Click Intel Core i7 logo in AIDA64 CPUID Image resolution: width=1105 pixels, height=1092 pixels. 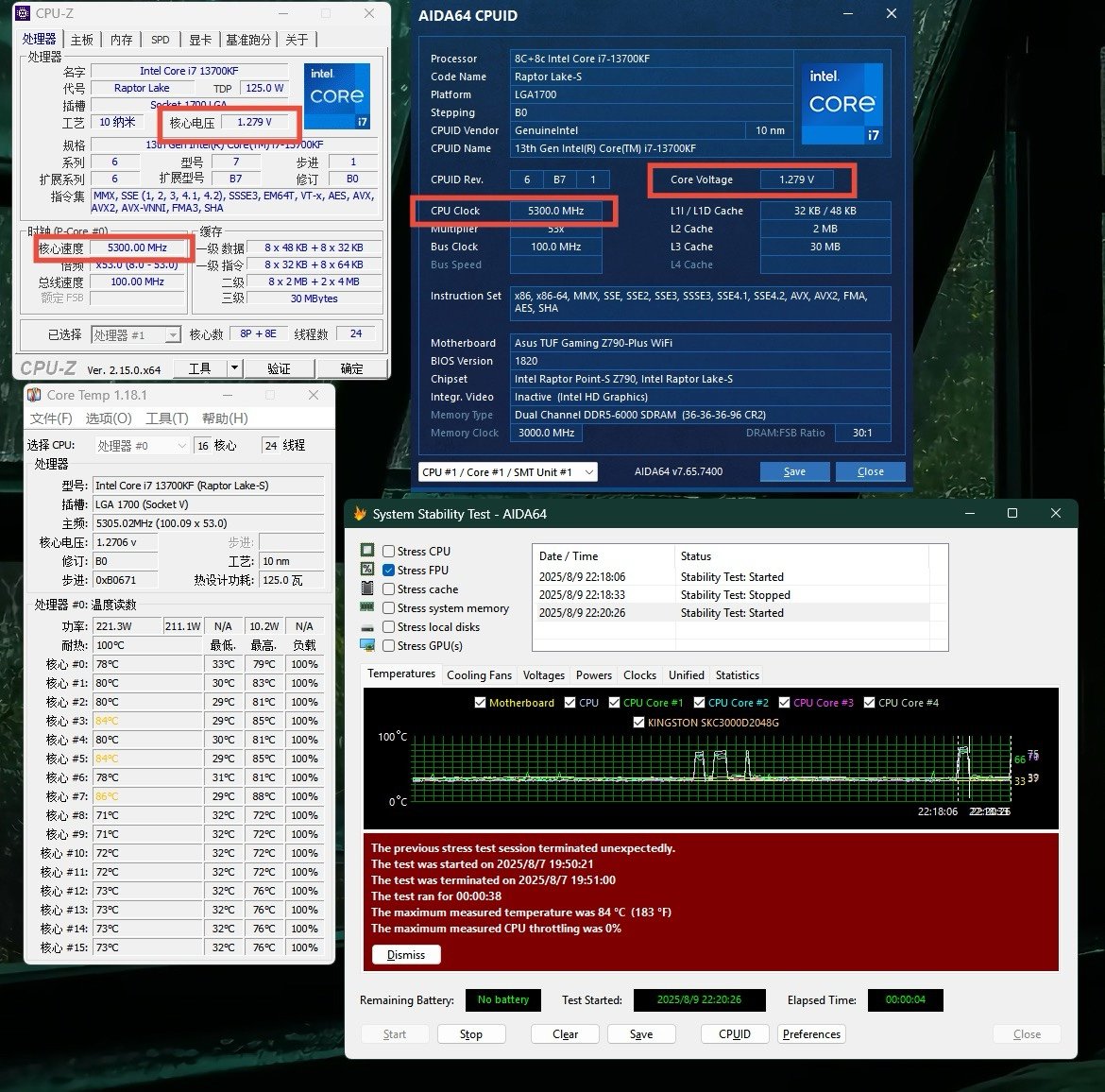click(x=842, y=104)
